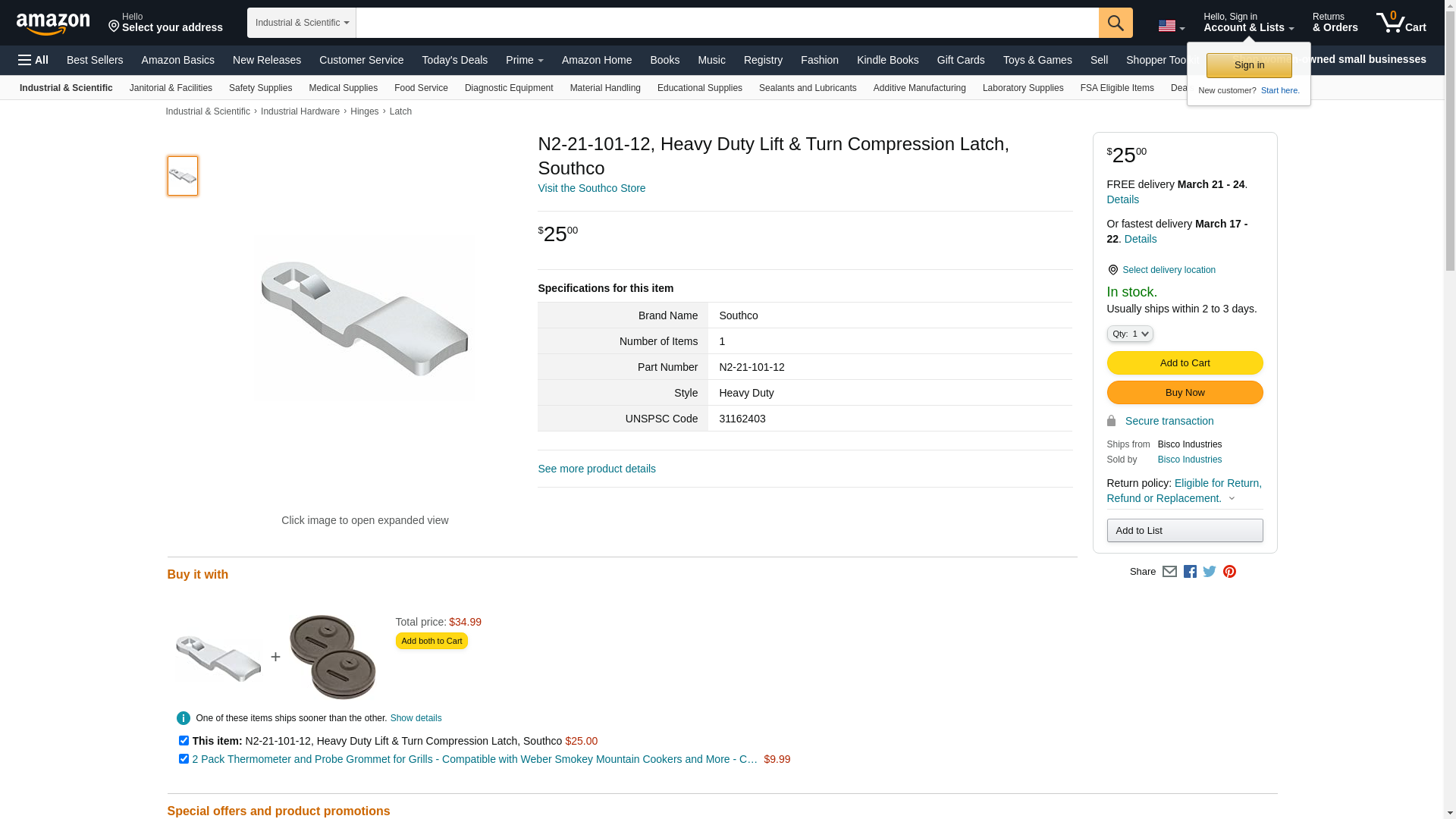
Task: Select the Safety Supplies subcategory tab
Action: [x=260, y=88]
